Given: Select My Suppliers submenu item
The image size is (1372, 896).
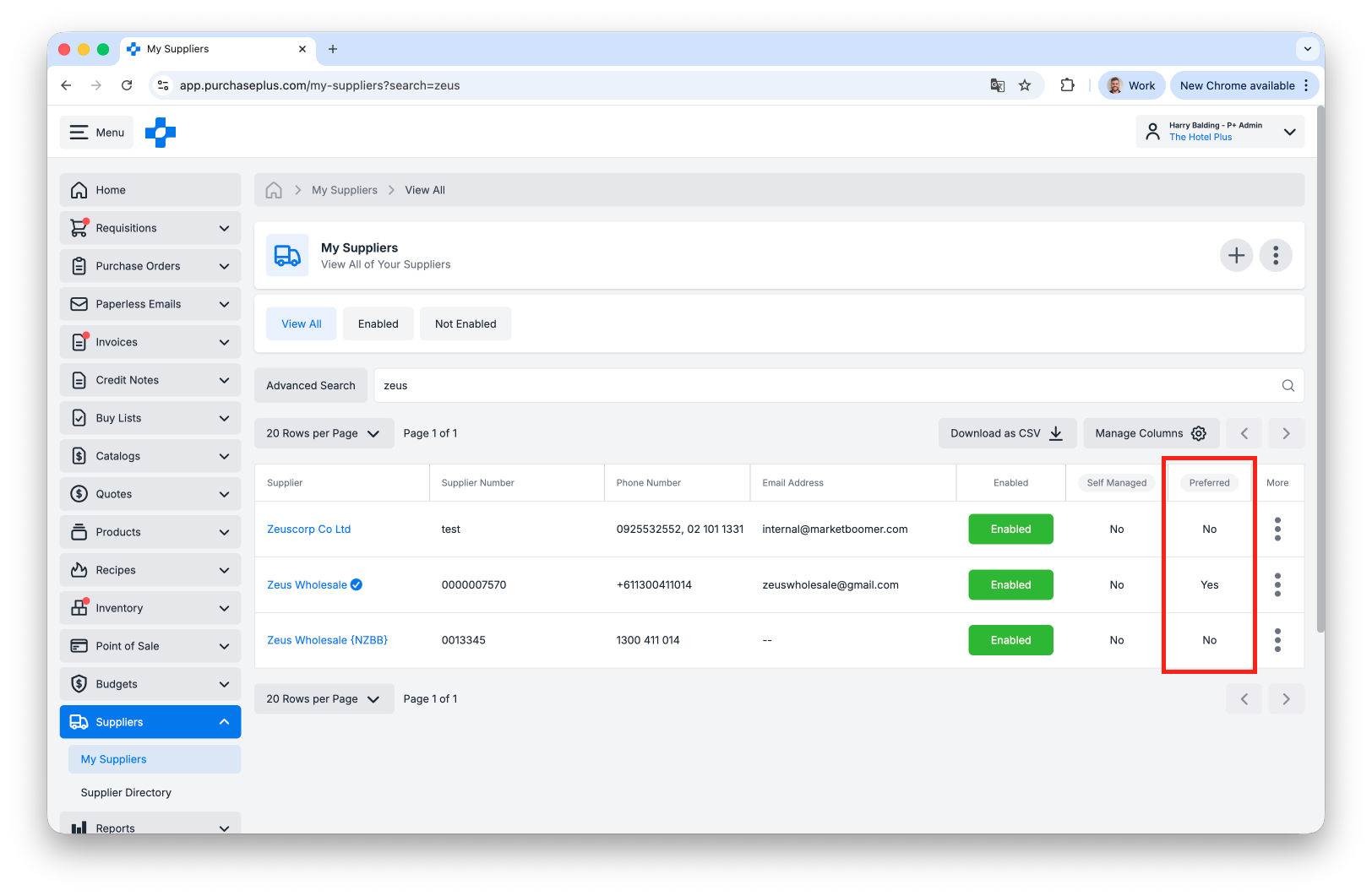Looking at the screenshot, I should point(155,759).
